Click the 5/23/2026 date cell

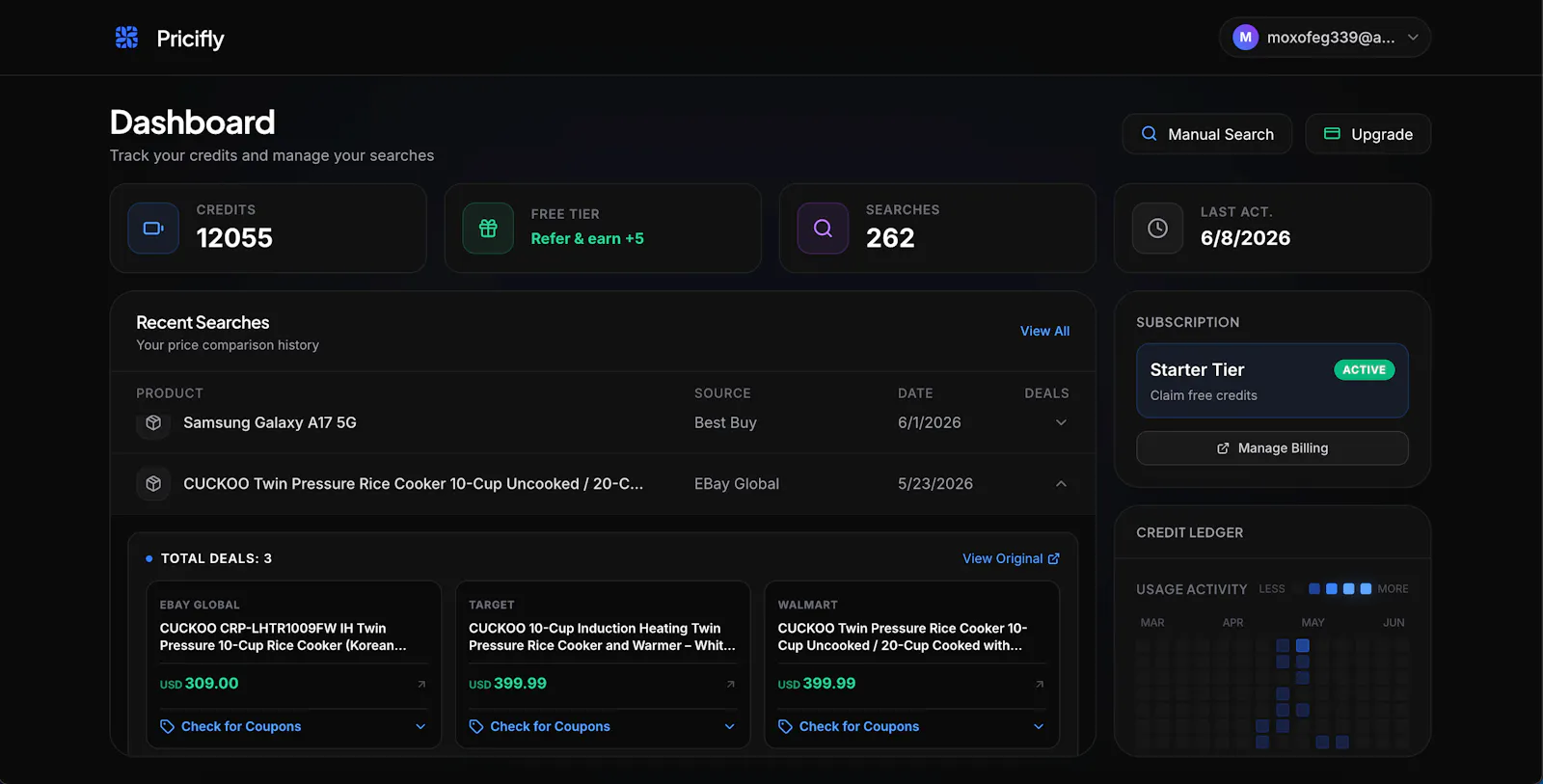click(x=935, y=484)
